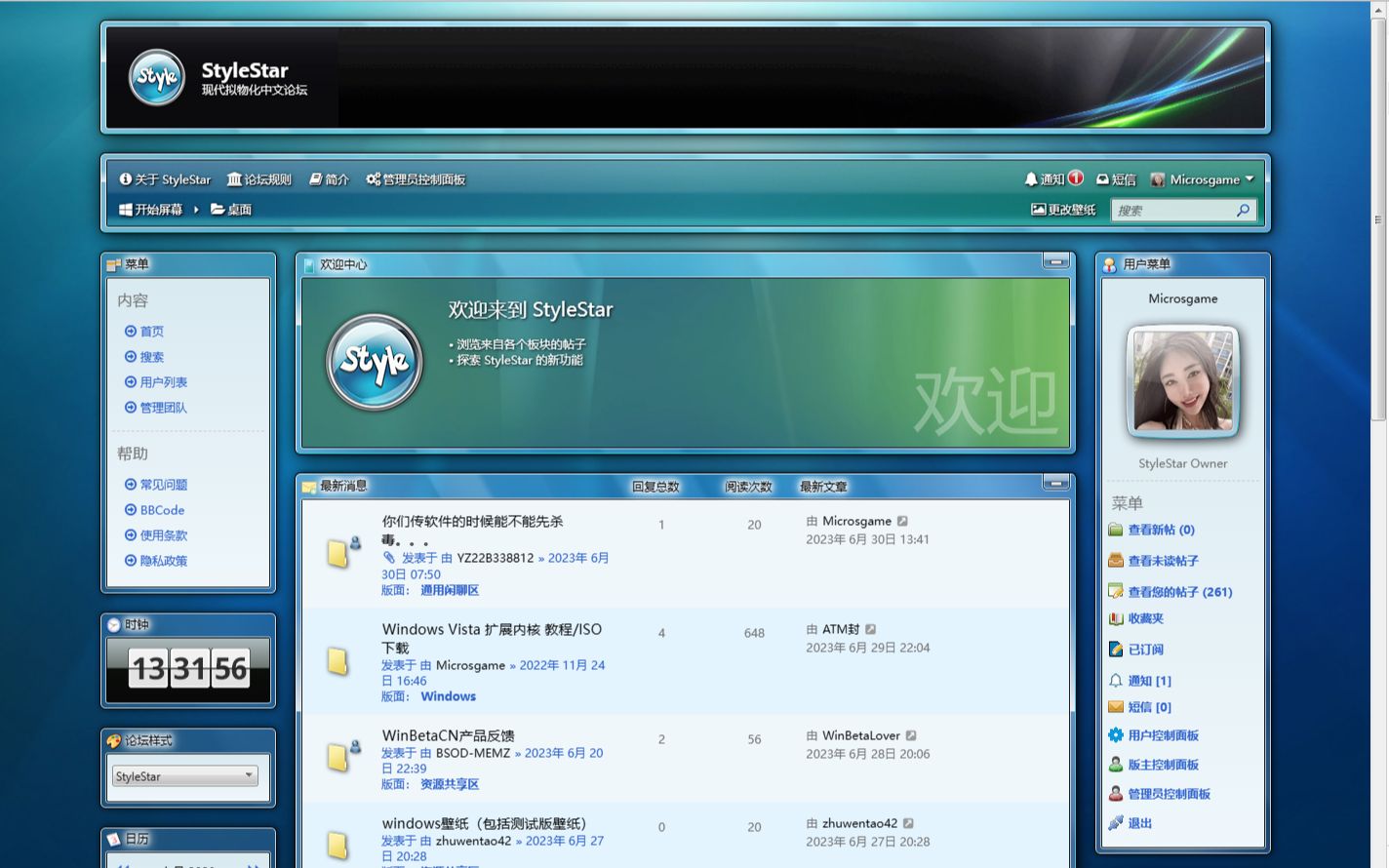Open topic Windows Vista 扩展内核 教程/ISO下载
The width and height of the screenshot is (1389, 868).
492,638
